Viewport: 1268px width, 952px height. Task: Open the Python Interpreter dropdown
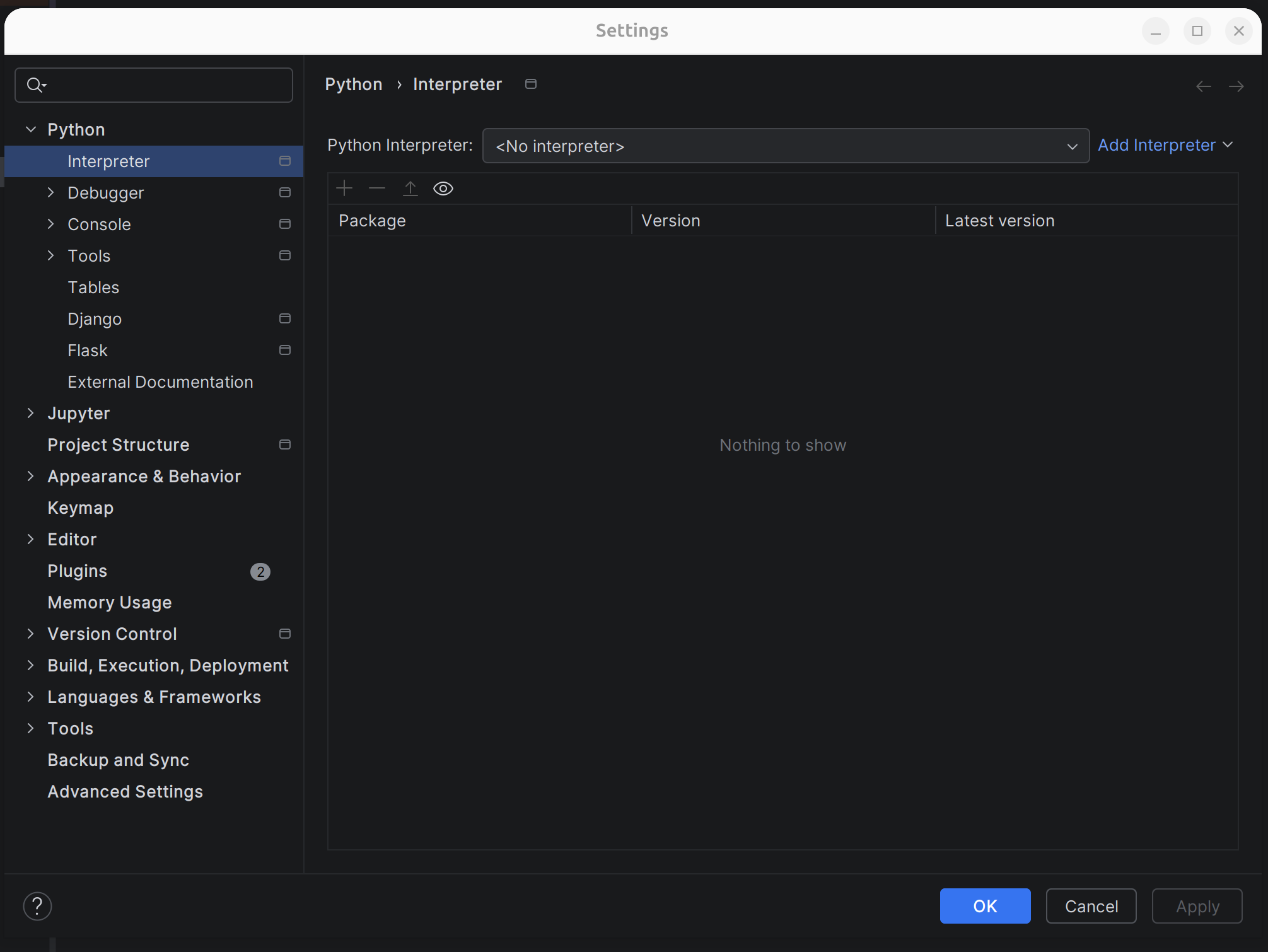coord(786,146)
